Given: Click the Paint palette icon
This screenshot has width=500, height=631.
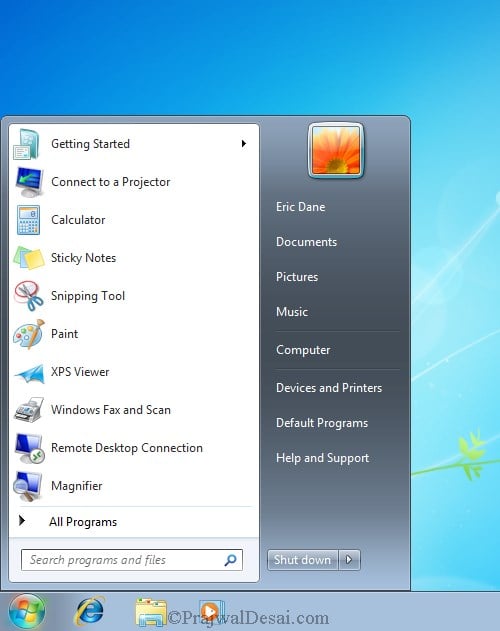Looking at the screenshot, I should (29, 334).
